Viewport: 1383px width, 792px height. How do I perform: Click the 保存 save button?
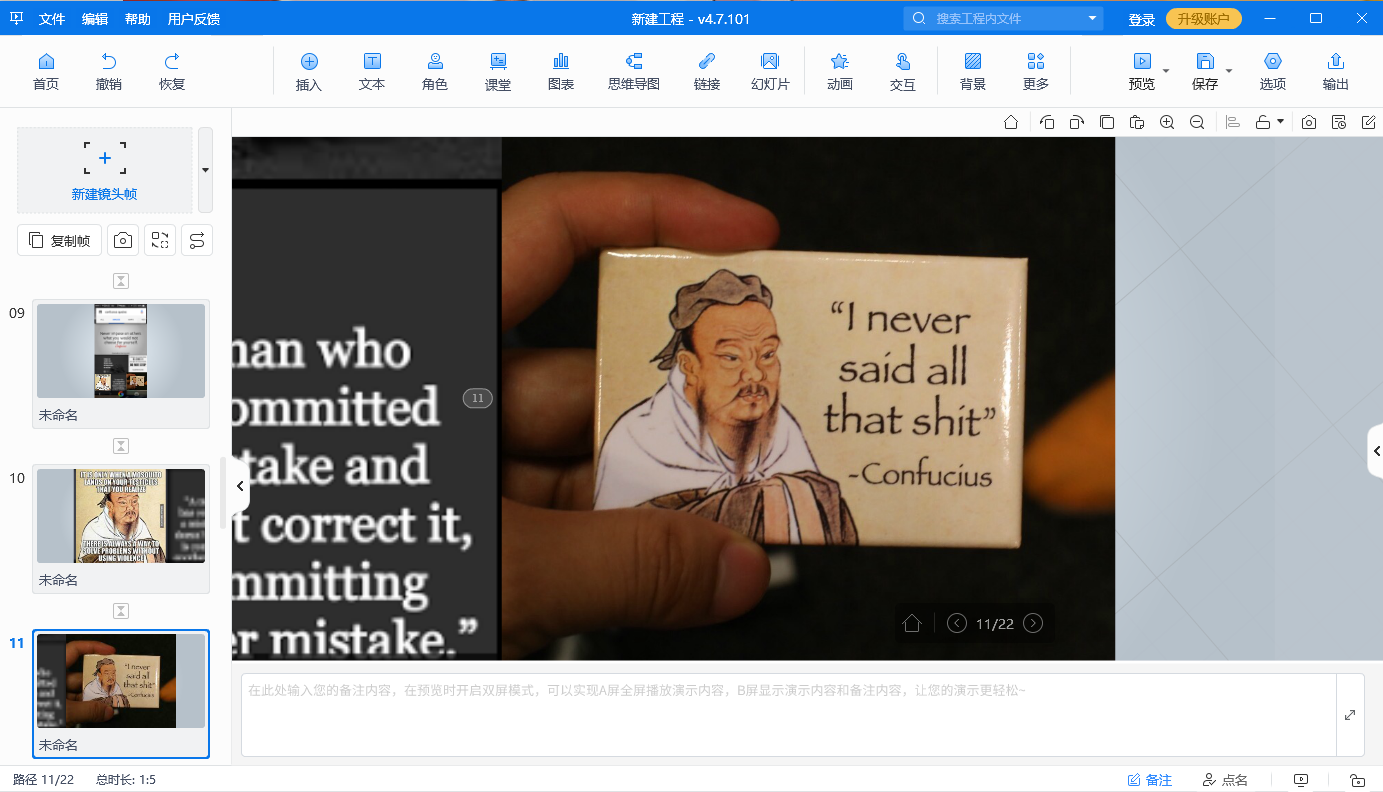pos(1205,71)
